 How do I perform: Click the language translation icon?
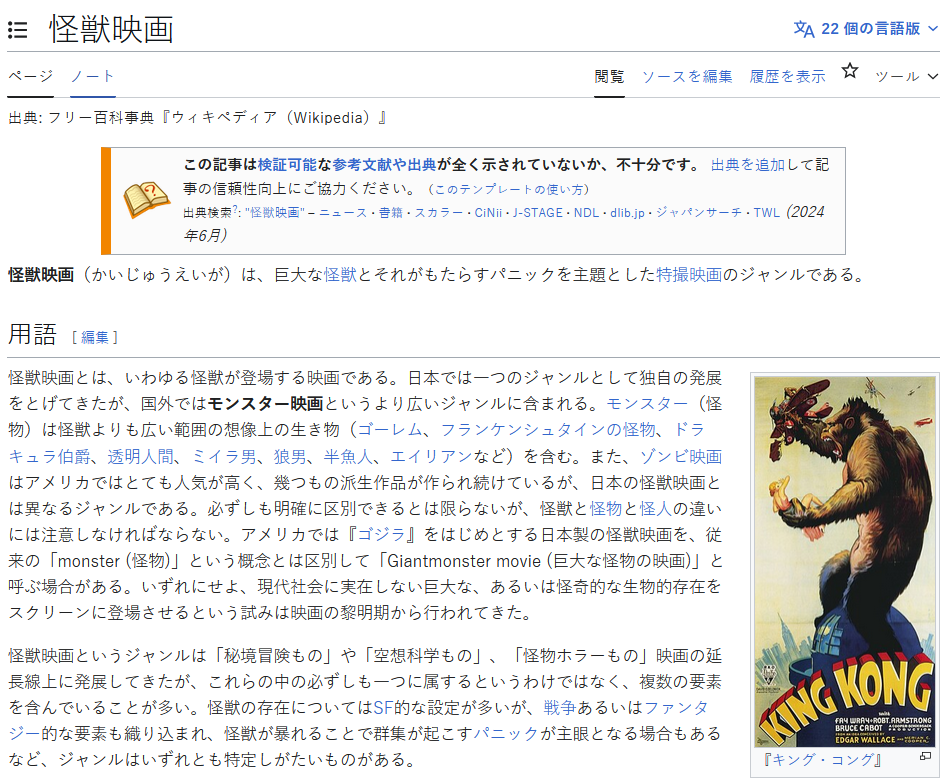coord(804,28)
